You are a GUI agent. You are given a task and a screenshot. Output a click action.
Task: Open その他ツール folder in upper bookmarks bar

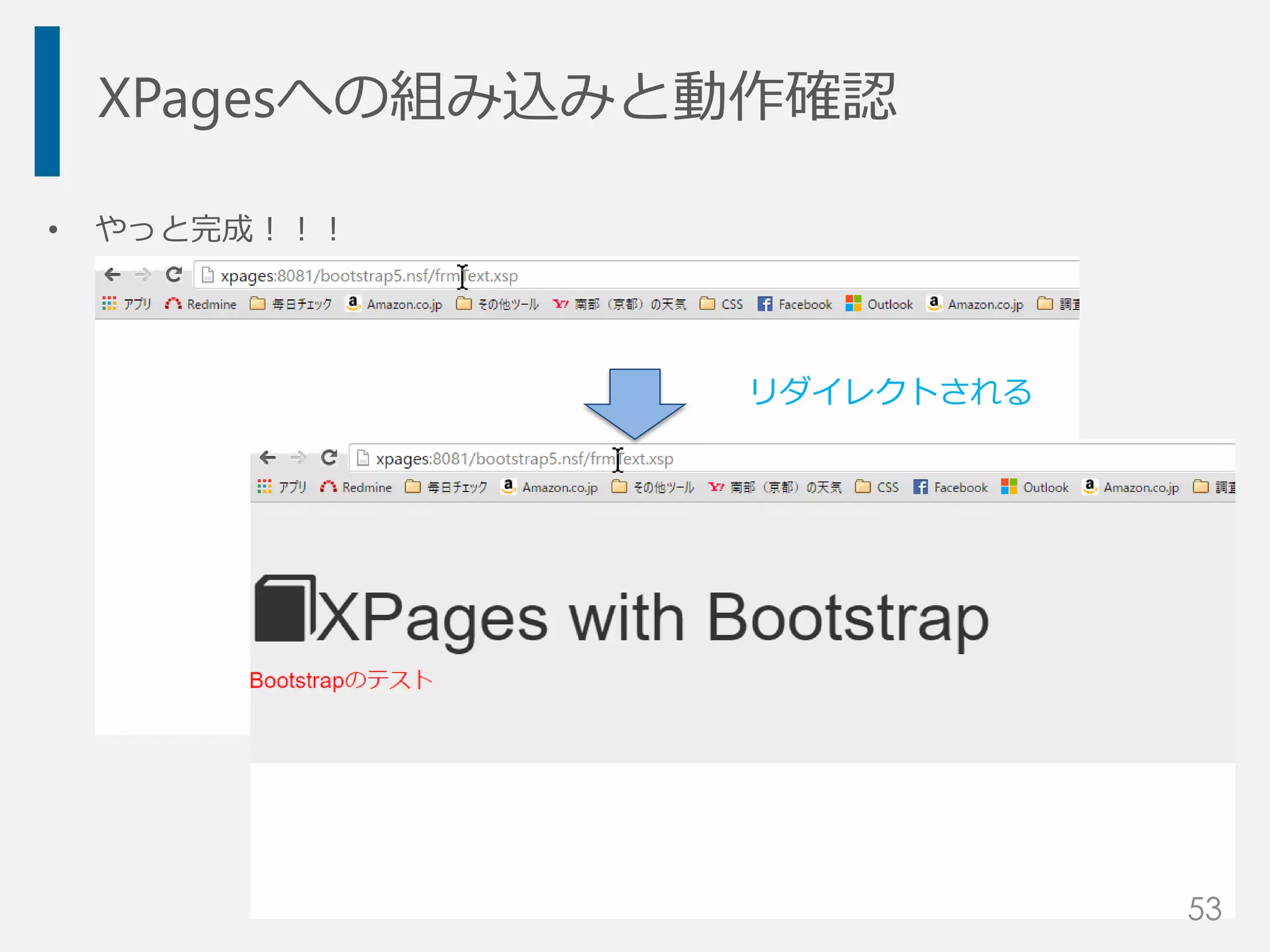tap(497, 304)
